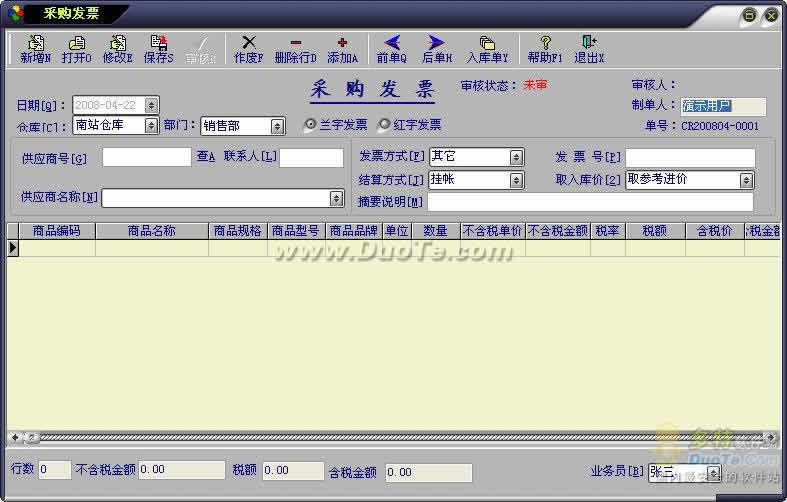Open the 仓库 warehouse dropdown
This screenshot has height=502, width=787.
[x=151, y=125]
